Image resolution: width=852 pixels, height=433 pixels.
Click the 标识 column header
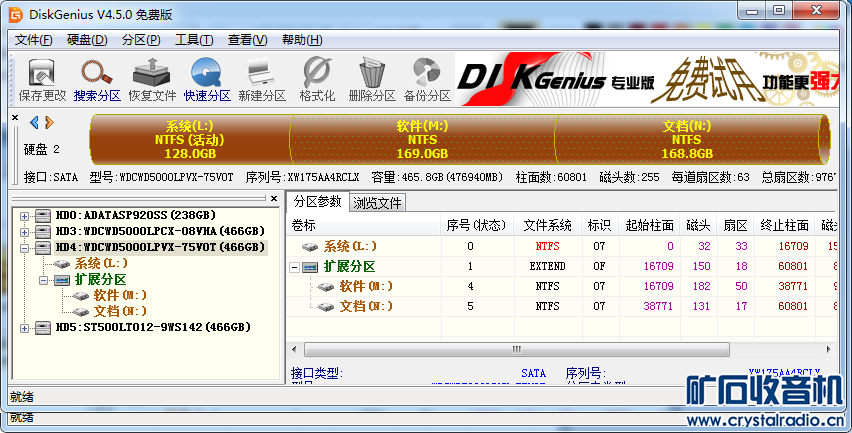tap(599, 224)
